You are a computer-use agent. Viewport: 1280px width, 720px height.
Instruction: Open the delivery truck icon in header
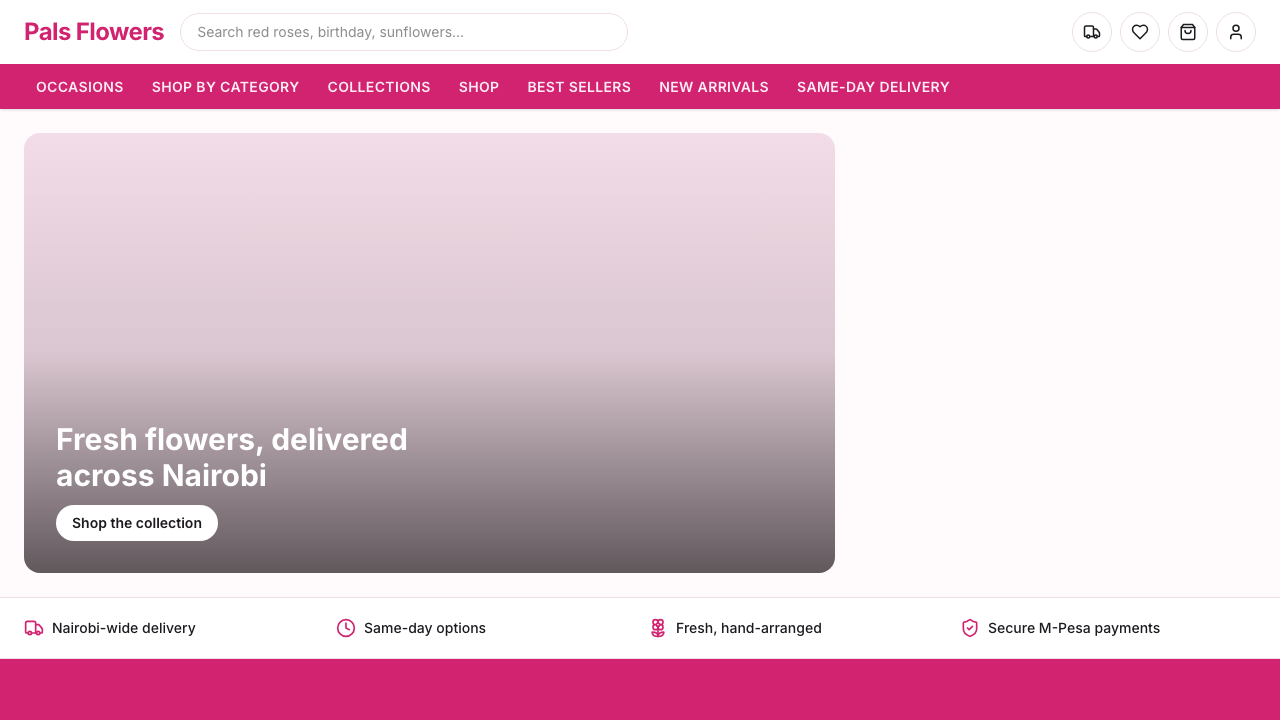pyautogui.click(x=1092, y=32)
